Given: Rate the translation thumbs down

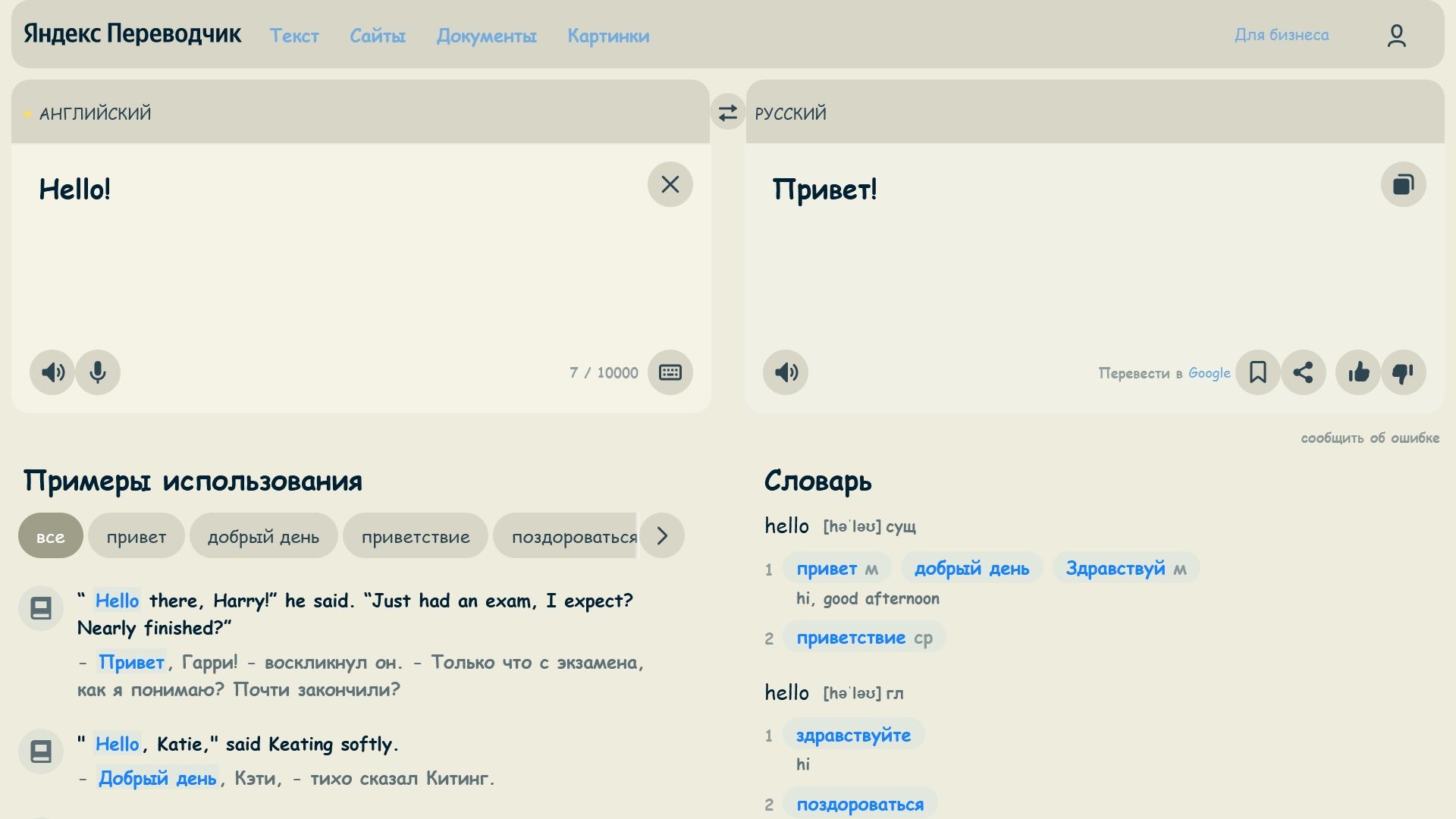Looking at the screenshot, I should pyautogui.click(x=1404, y=372).
